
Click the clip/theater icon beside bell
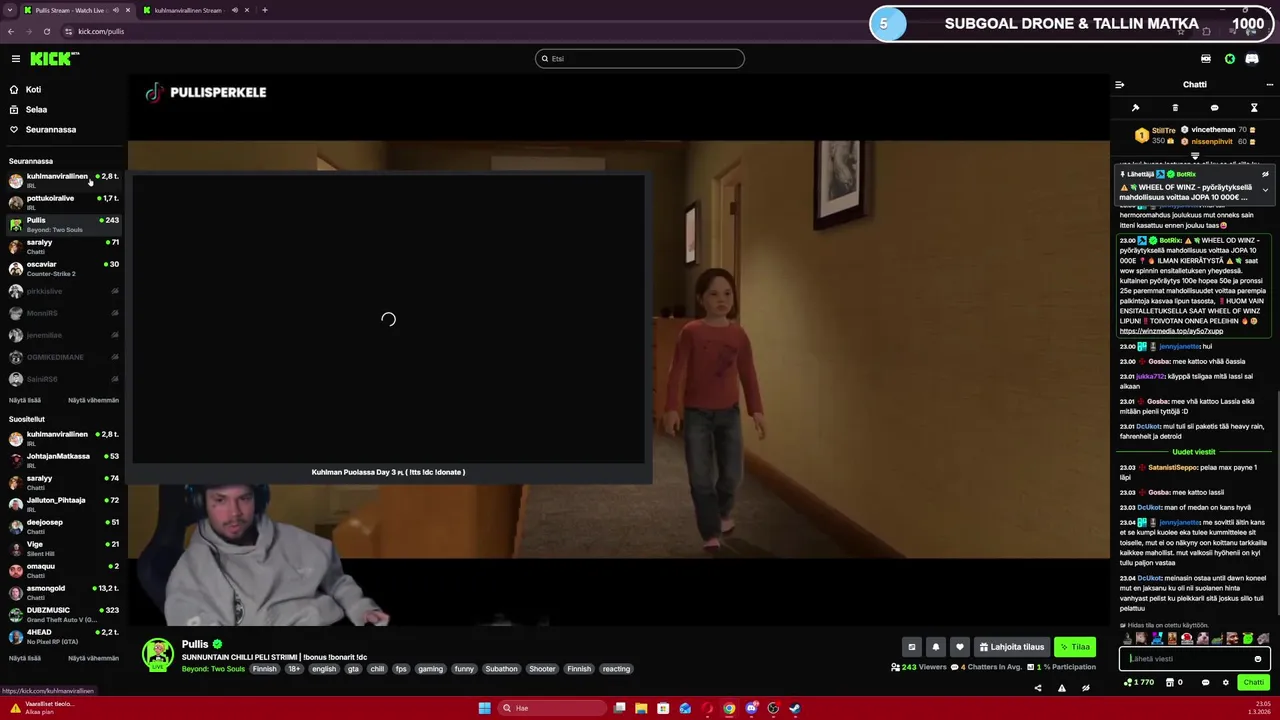pyautogui.click(x=911, y=647)
